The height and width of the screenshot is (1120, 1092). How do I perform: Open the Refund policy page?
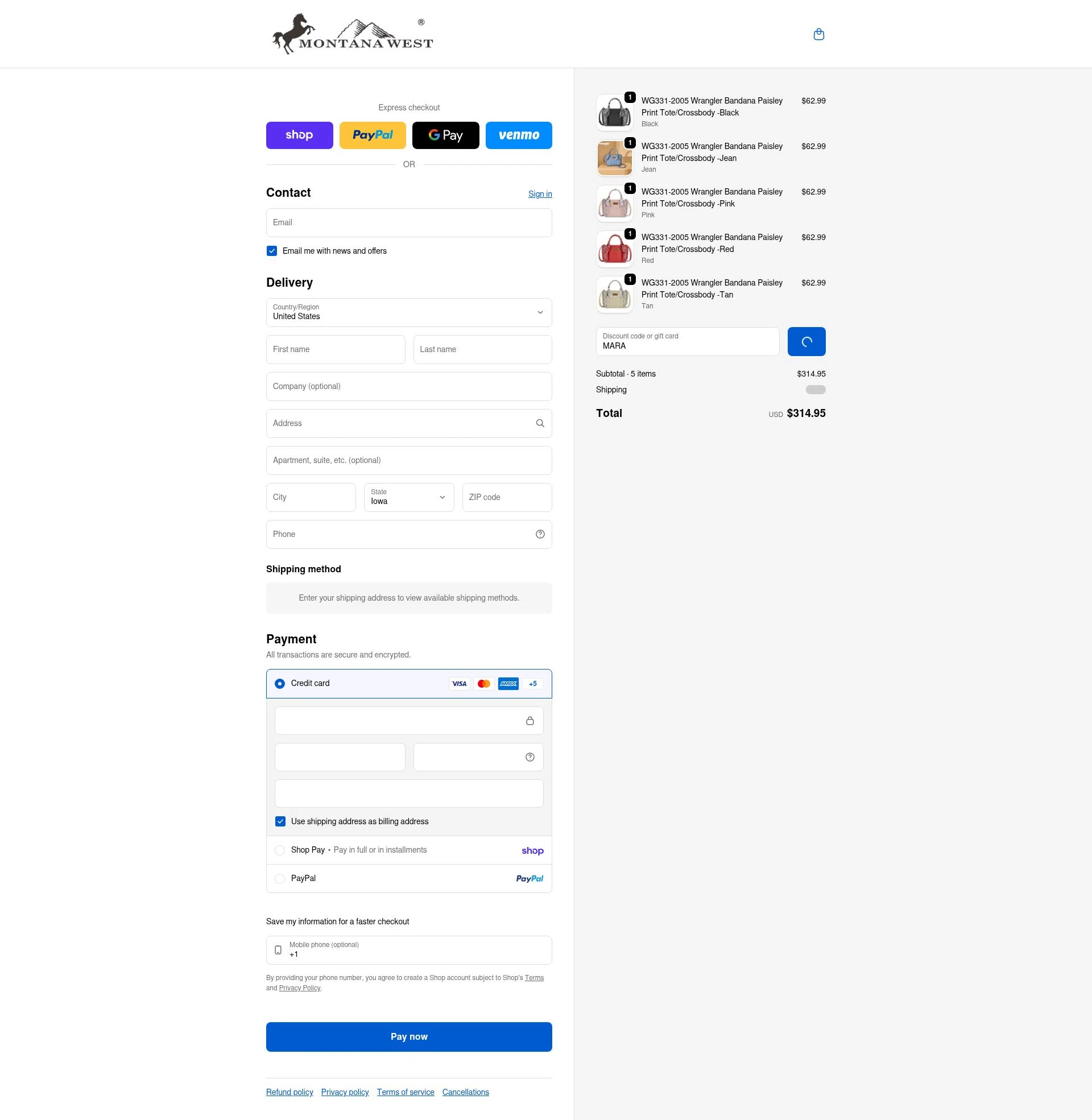[x=289, y=1092]
